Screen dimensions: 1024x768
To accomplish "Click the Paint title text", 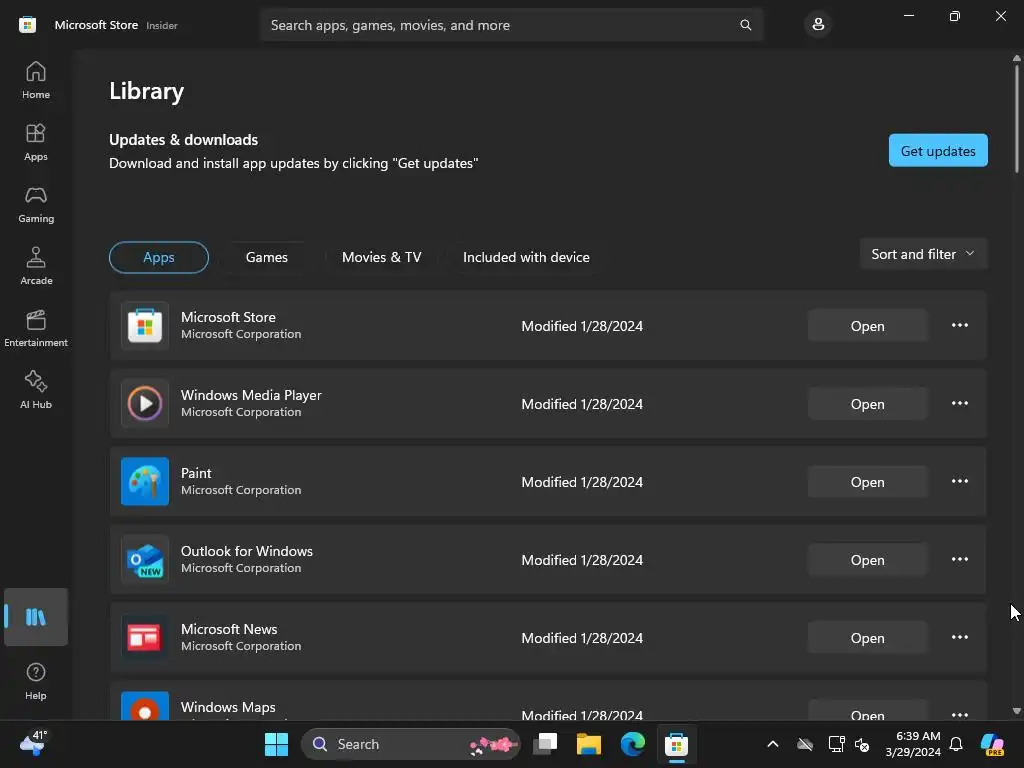I will pyautogui.click(x=196, y=473).
